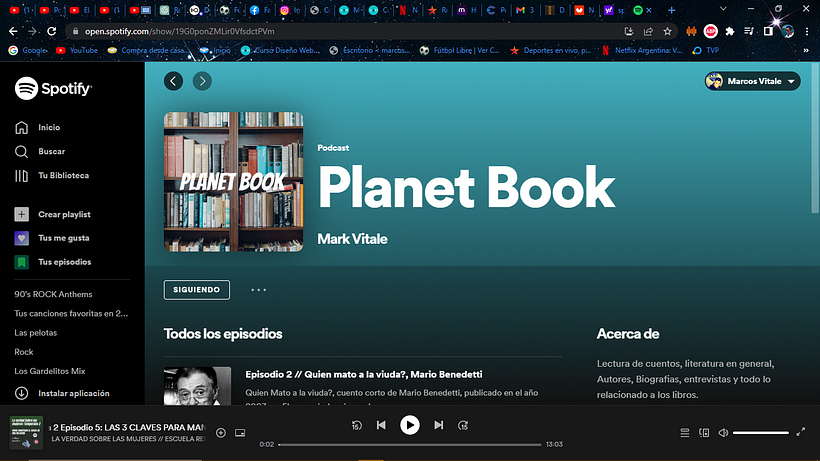This screenshot has height=461, width=820.
Task: Show more bookmarks overflow chevron
Action: 806,51
